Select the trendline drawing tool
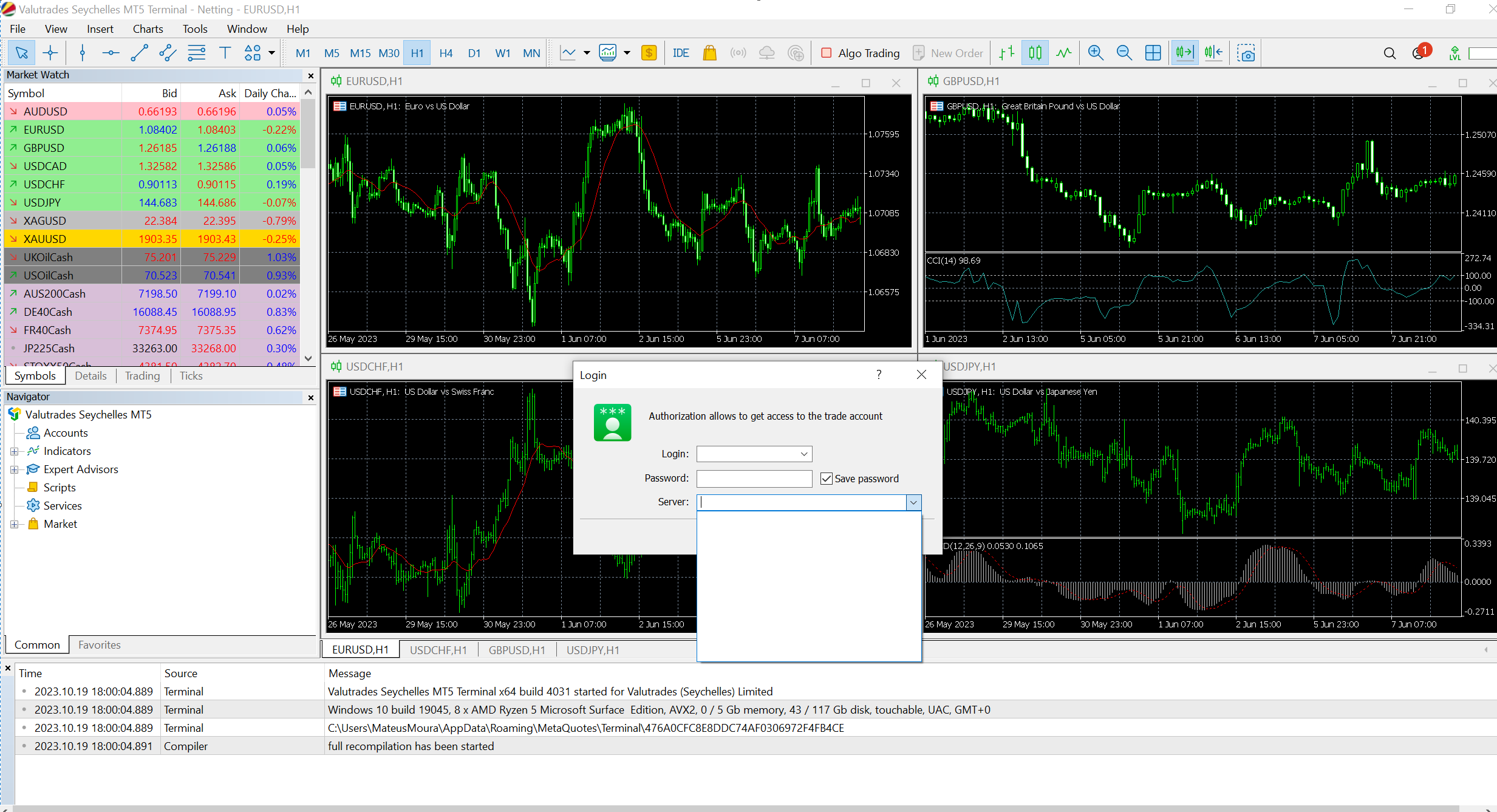 coord(139,53)
